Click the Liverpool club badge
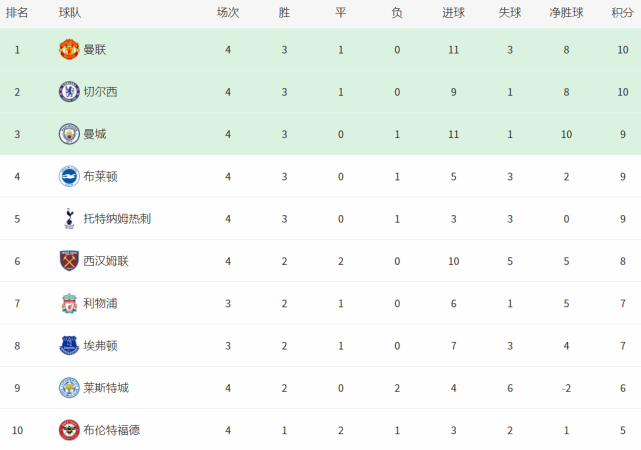641x450 pixels. 69,303
